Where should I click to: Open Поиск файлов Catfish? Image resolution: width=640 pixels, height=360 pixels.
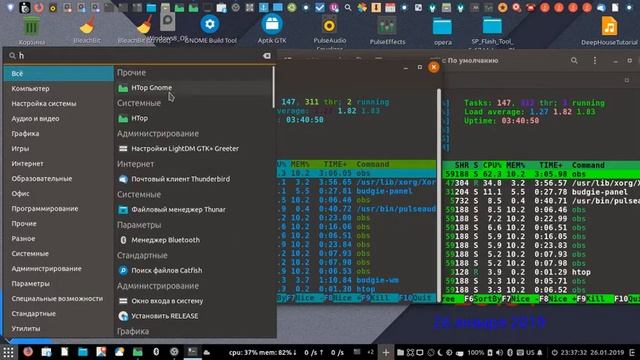194,271
